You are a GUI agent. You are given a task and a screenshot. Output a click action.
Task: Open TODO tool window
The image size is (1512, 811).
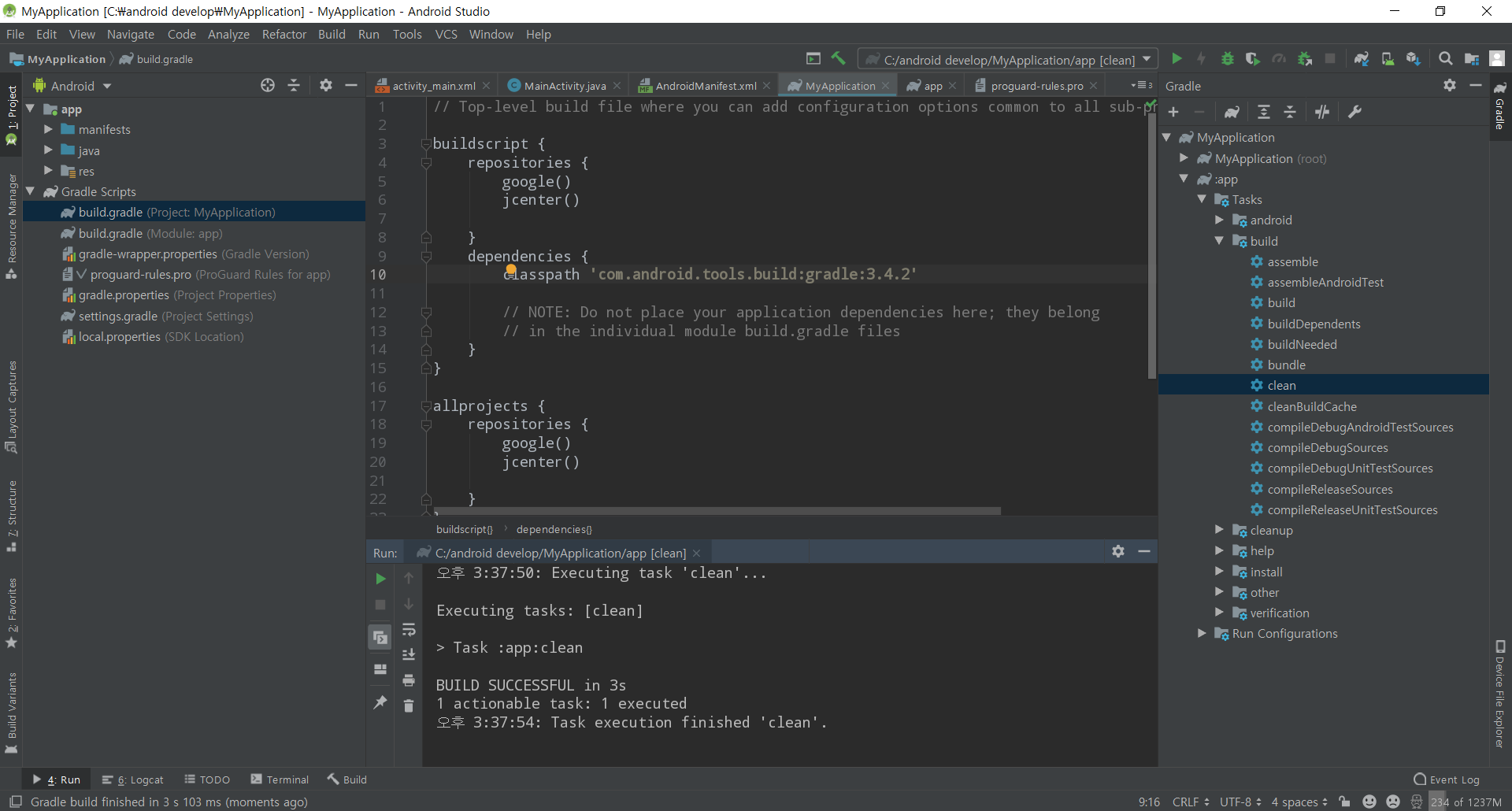[x=207, y=780]
